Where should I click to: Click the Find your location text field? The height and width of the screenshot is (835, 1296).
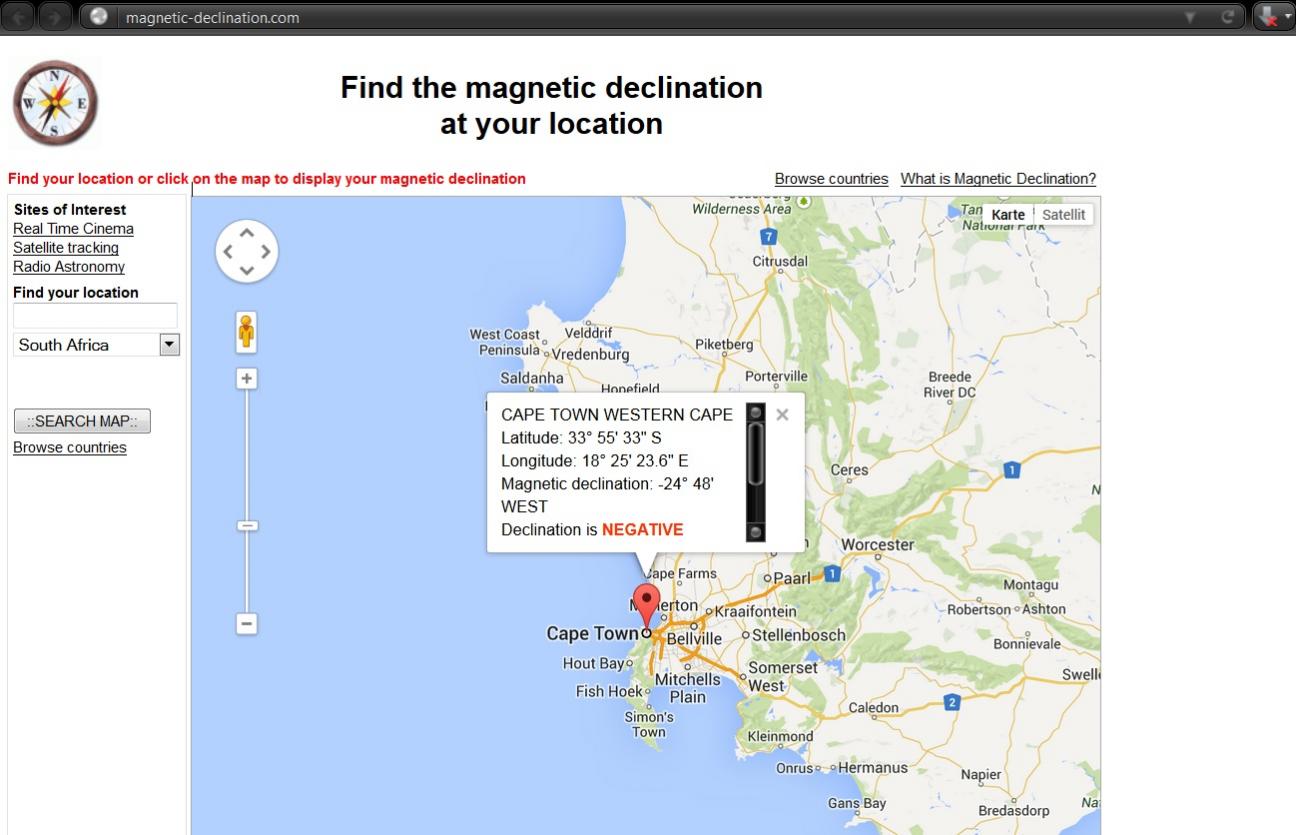click(x=95, y=315)
